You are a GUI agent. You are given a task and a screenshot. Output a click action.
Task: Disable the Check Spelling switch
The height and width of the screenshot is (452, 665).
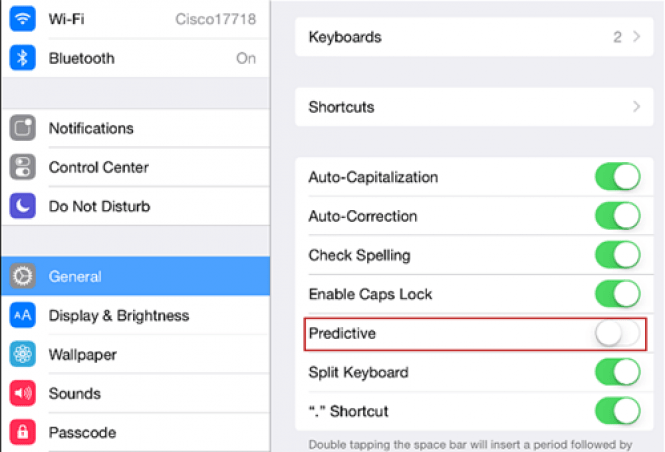618,255
